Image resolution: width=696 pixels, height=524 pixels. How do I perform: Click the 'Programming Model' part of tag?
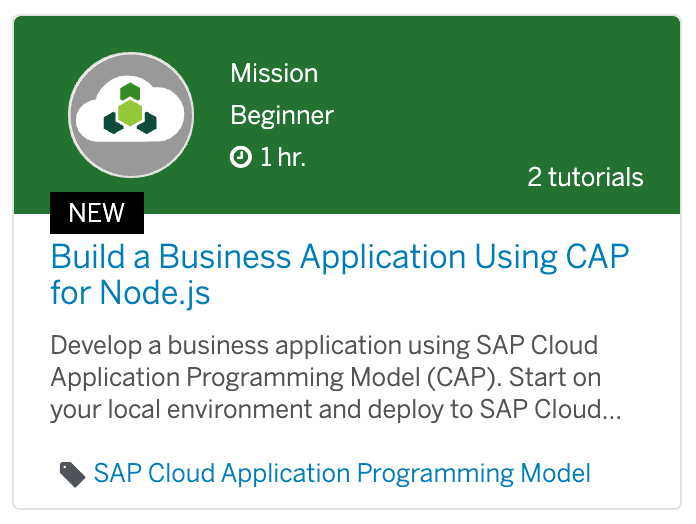pyautogui.click(x=474, y=473)
